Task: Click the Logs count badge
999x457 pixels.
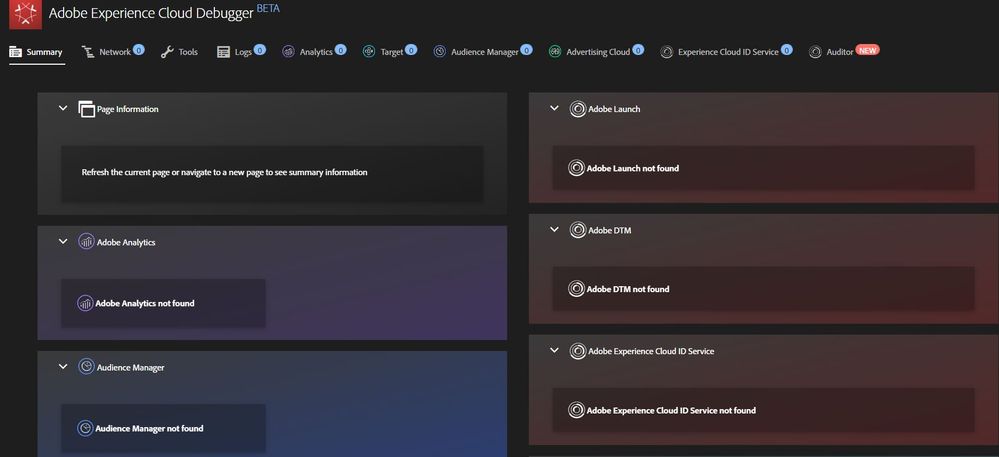Action: click(260, 49)
